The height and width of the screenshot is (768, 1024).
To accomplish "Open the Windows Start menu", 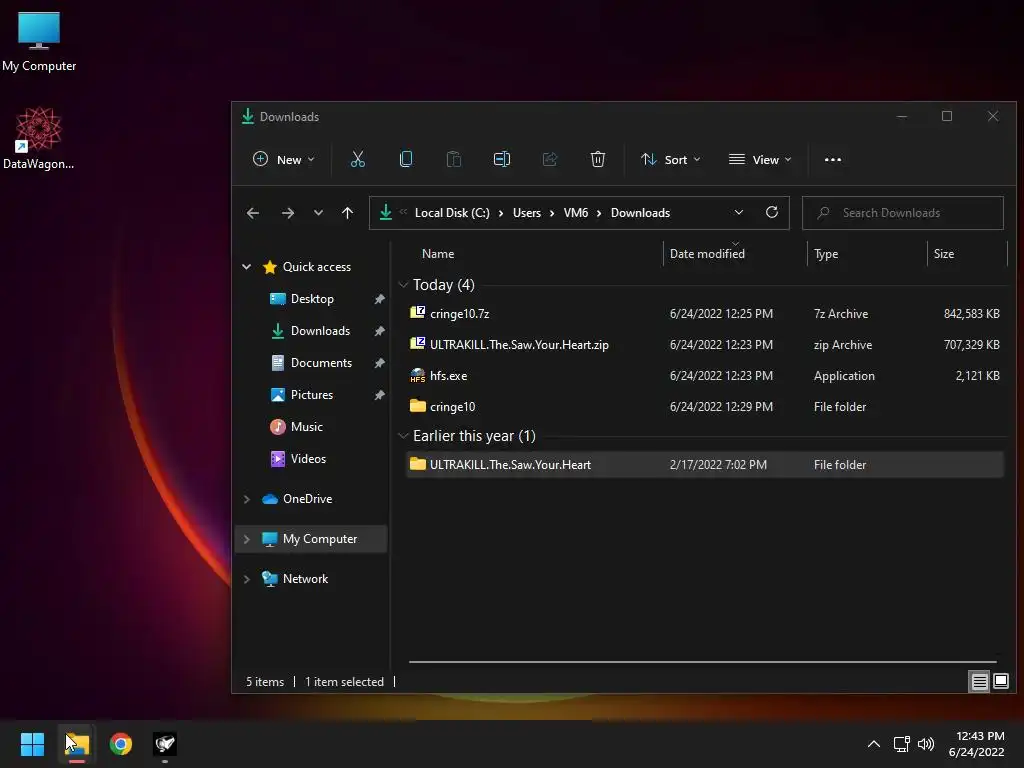I will point(32,744).
